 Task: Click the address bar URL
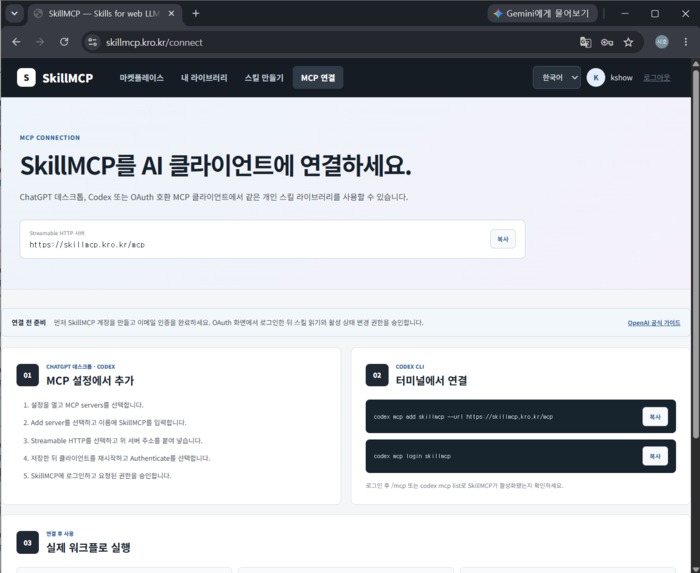coord(154,42)
